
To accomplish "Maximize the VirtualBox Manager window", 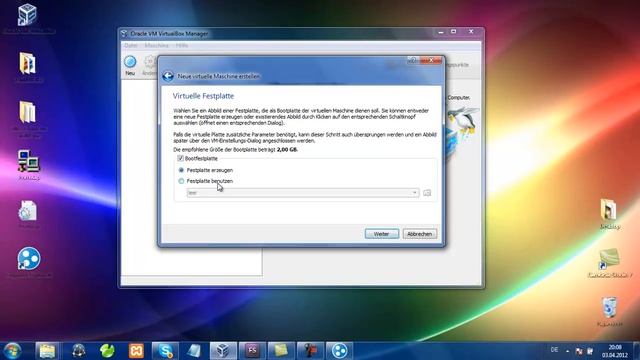I will pyautogui.click(x=453, y=31).
